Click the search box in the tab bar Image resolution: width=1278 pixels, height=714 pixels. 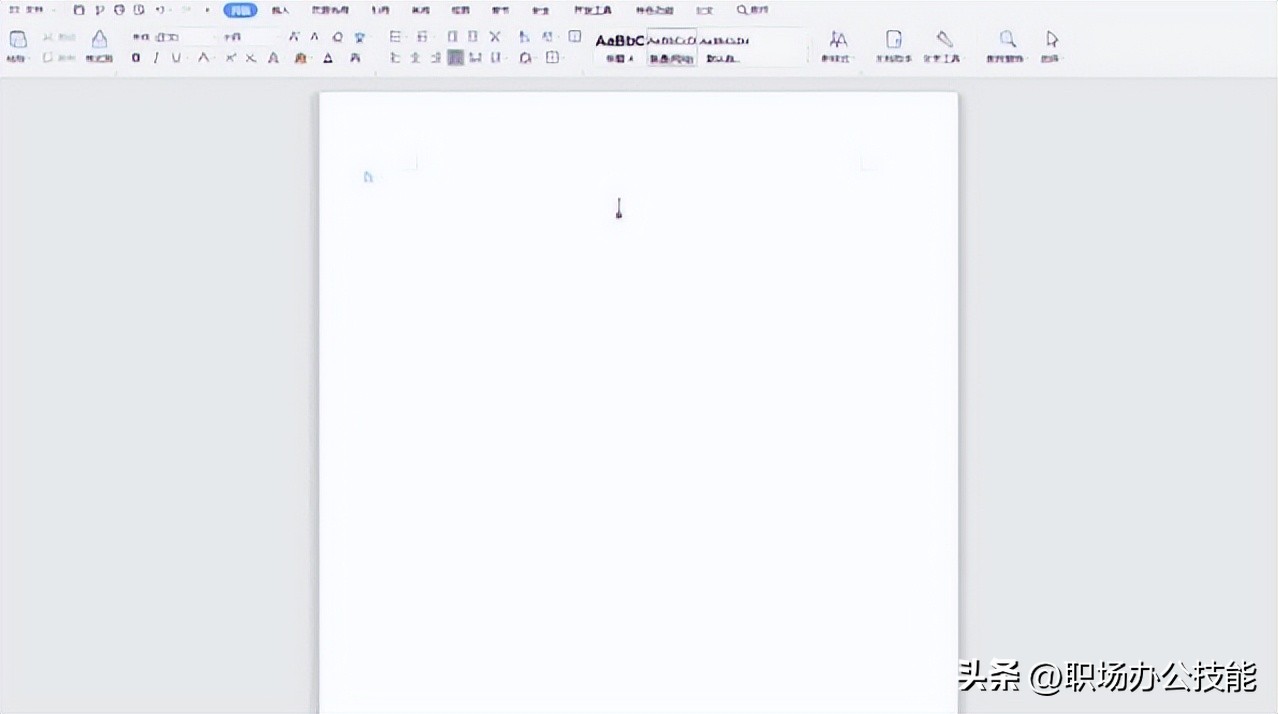tap(753, 10)
